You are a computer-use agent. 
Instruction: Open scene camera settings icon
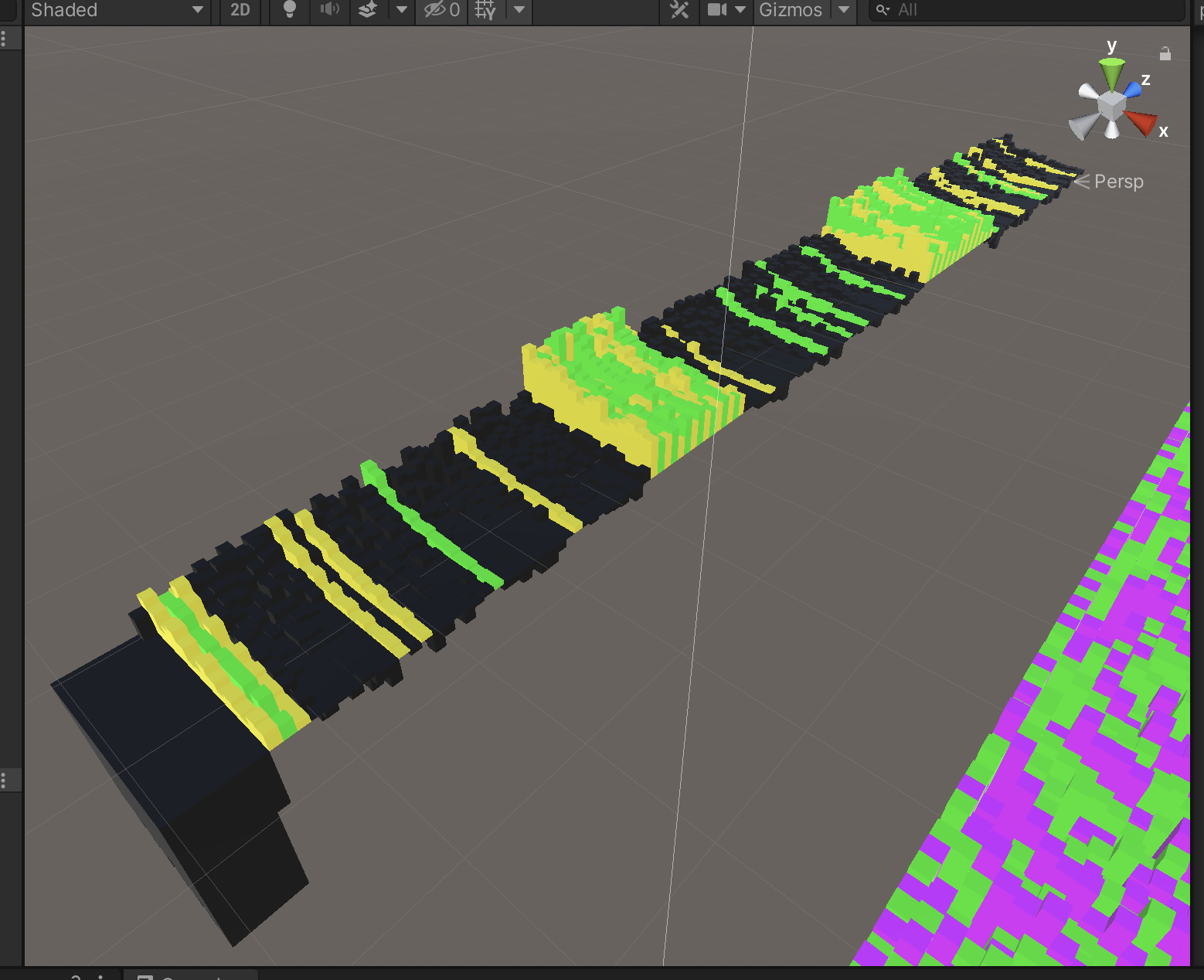[717, 10]
